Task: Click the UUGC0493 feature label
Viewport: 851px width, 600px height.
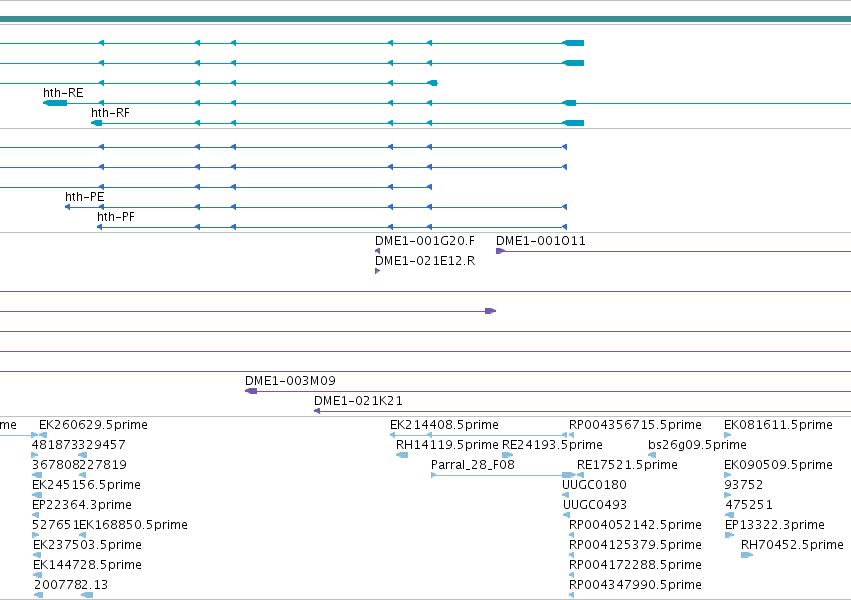Action: point(595,505)
